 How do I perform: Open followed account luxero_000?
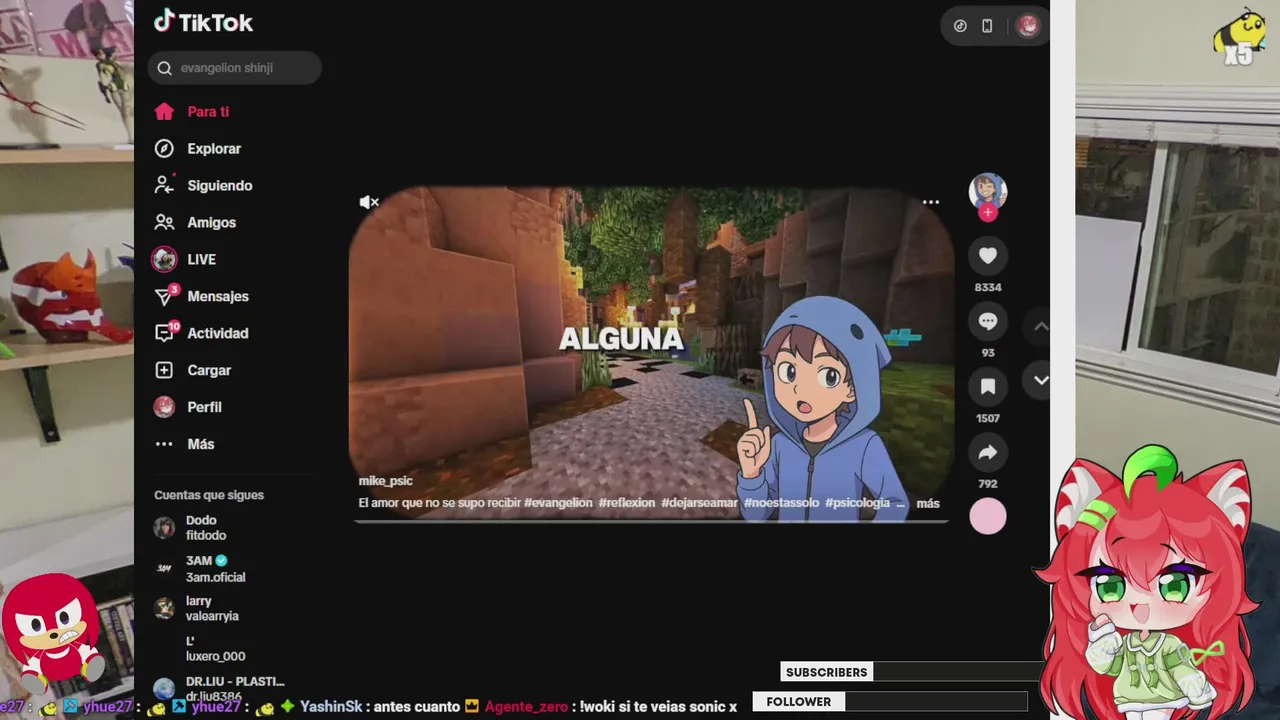(x=230, y=649)
